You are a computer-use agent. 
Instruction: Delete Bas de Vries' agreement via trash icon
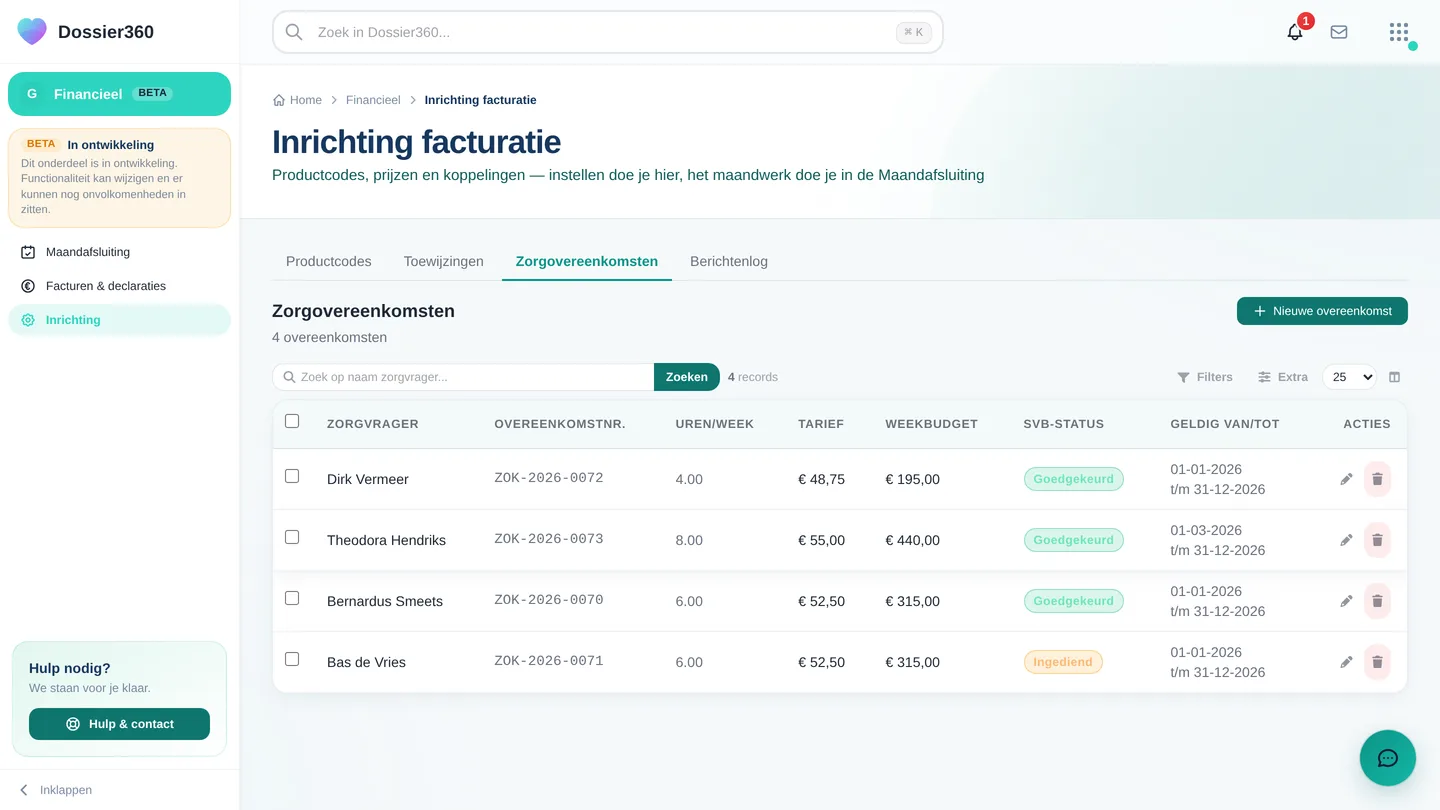[1377, 662]
